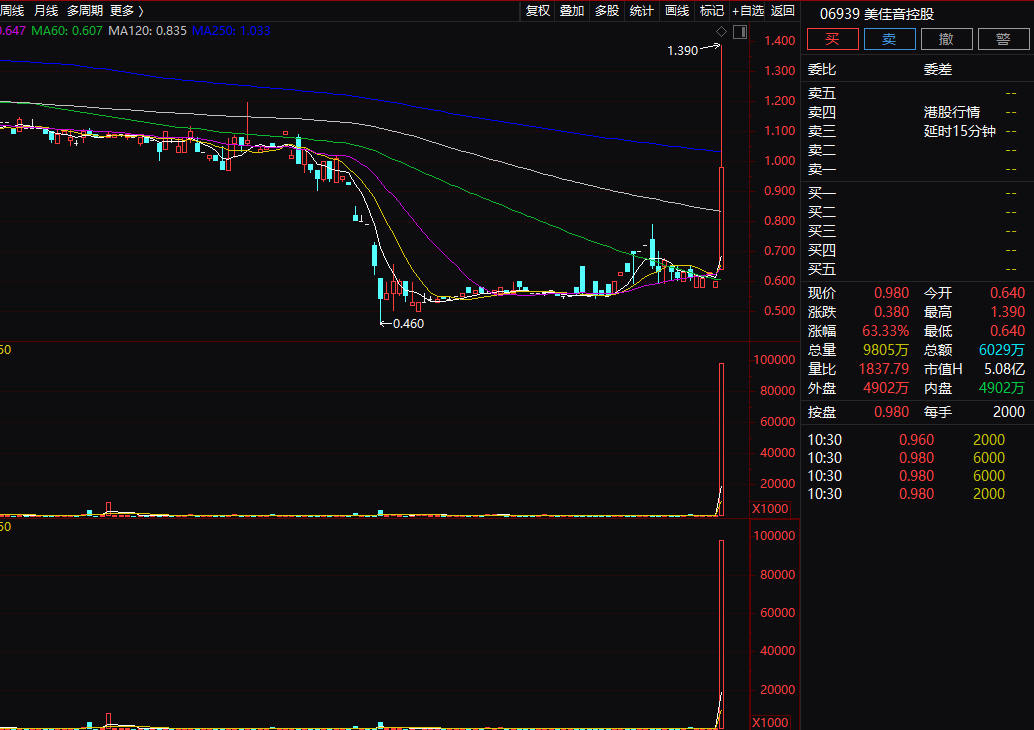Expand the 更多 periods menu
This screenshot has height=730, width=1034.
tap(126, 11)
